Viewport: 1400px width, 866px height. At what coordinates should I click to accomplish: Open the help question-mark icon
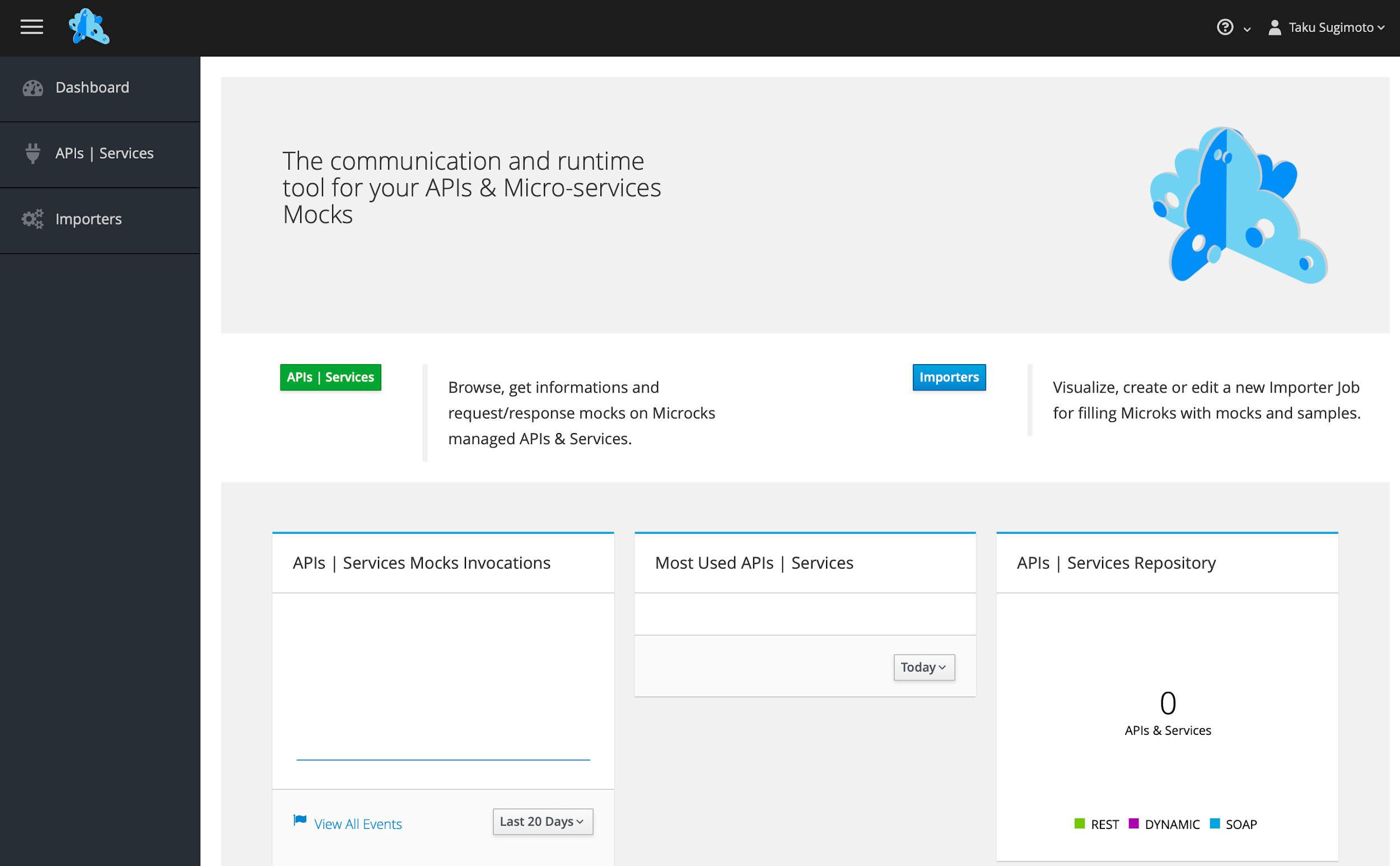pyautogui.click(x=1225, y=27)
